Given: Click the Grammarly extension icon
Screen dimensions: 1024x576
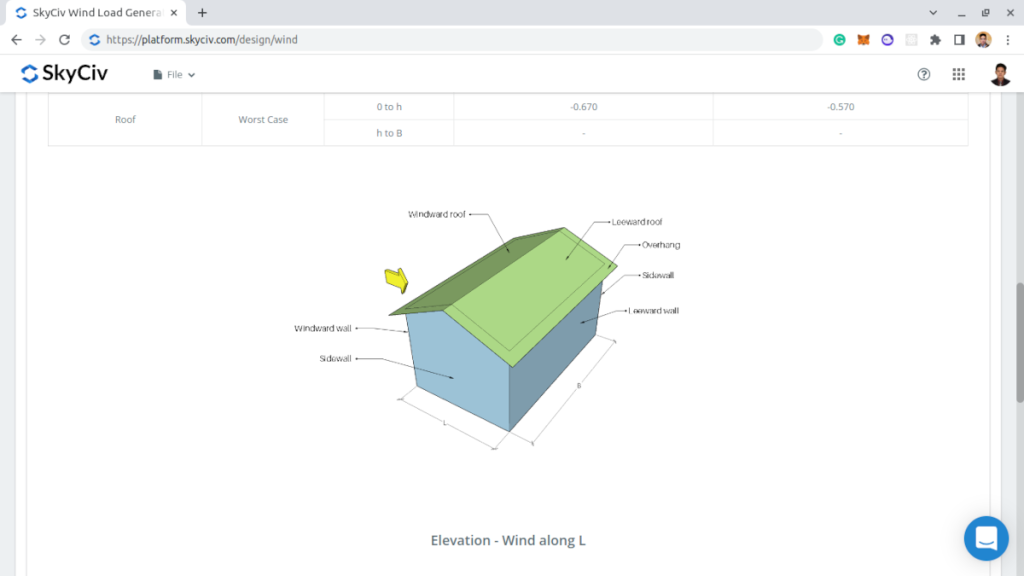Looking at the screenshot, I should tap(840, 40).
